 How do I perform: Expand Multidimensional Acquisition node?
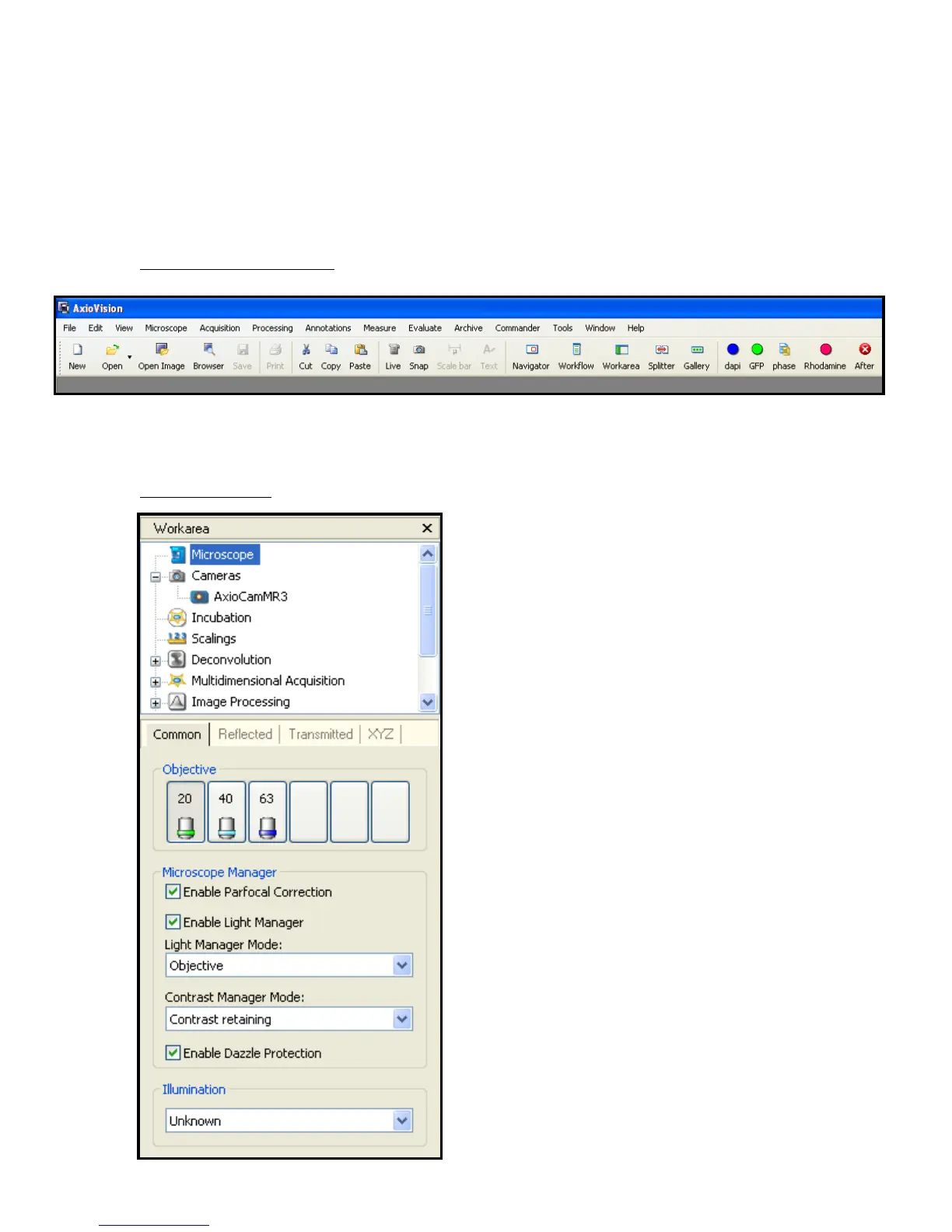156,682
